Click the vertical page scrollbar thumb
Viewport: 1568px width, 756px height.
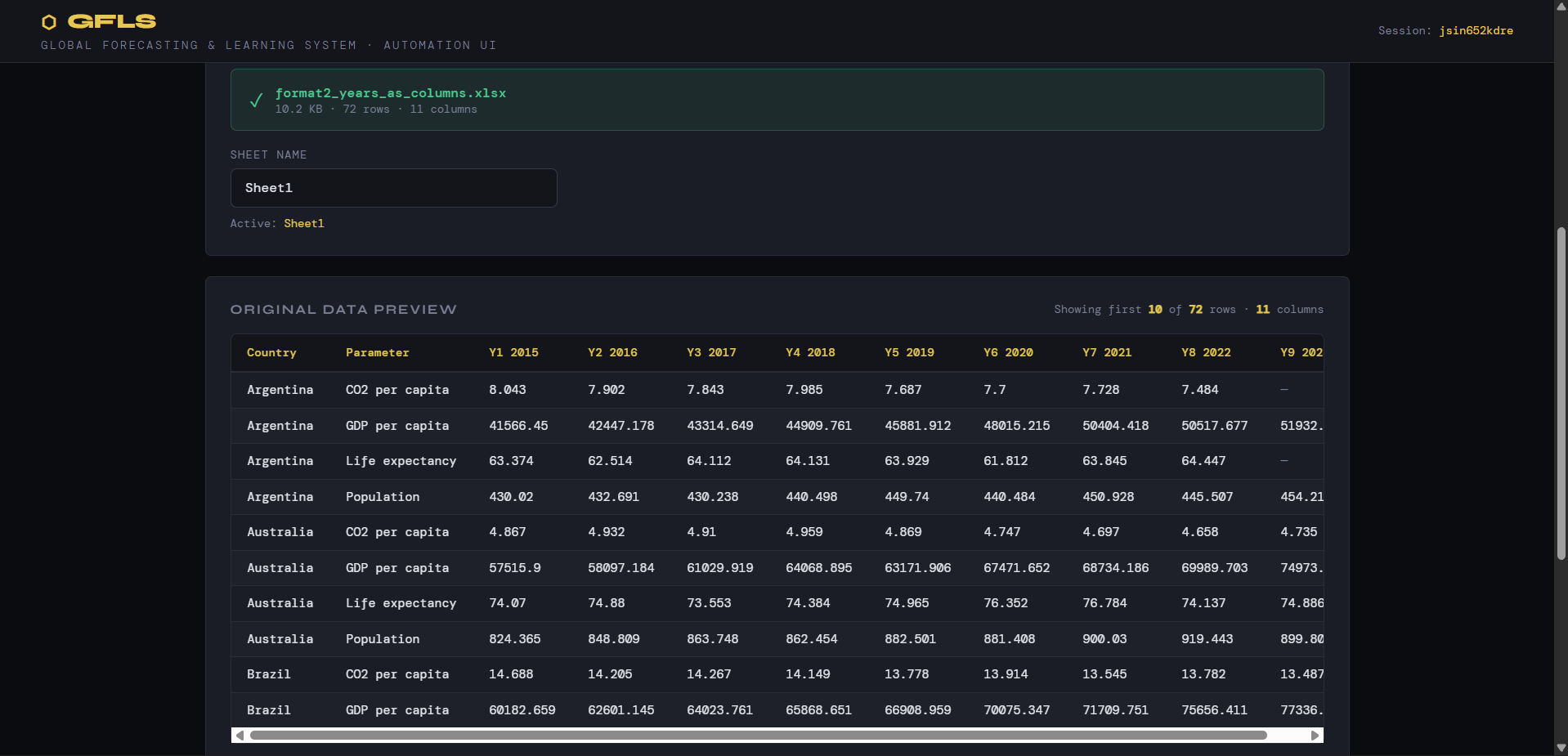point(1561,393)
